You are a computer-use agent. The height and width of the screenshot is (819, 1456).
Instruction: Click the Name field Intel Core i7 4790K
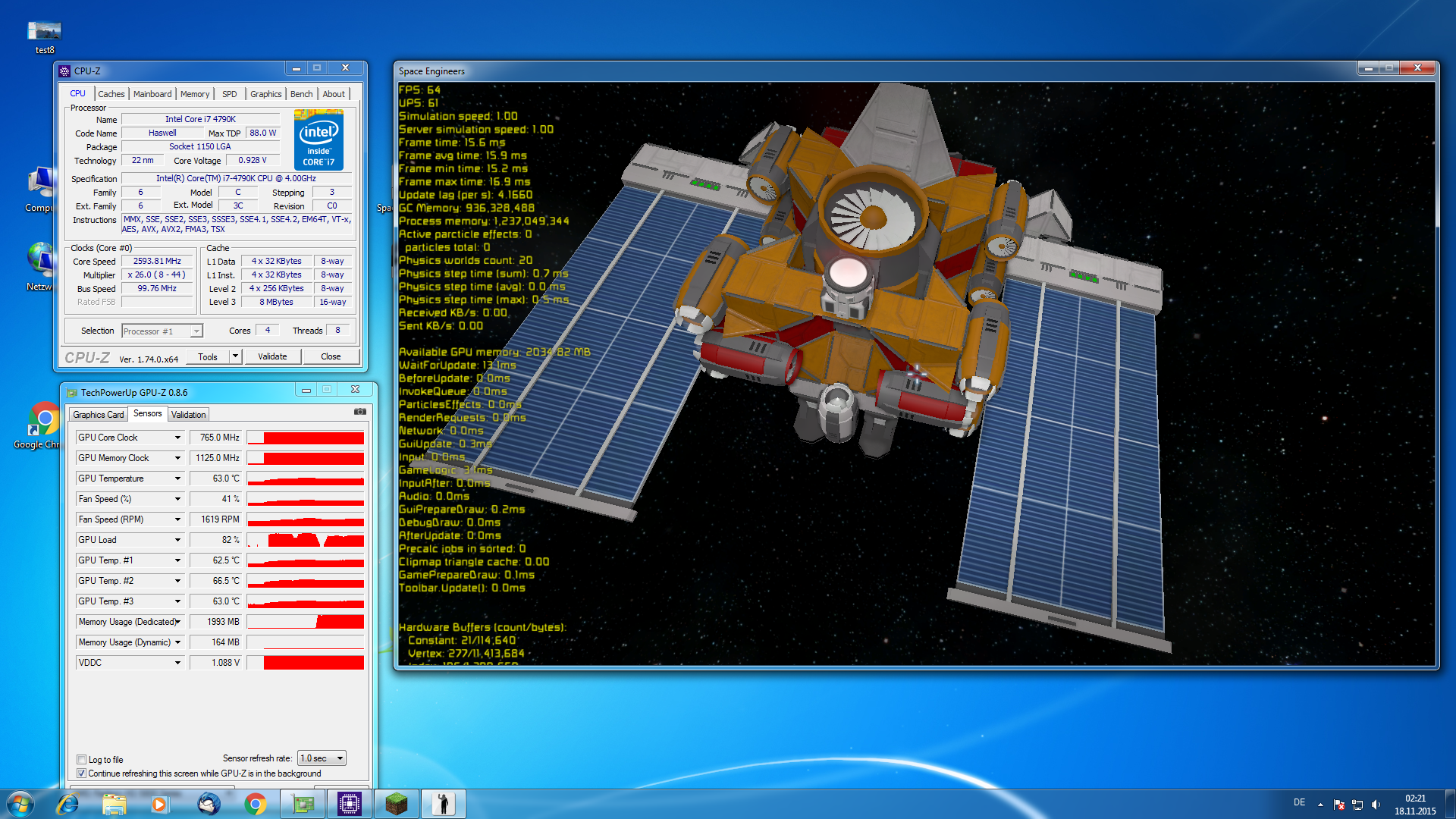pyautogui.click(x=201, y=119)
